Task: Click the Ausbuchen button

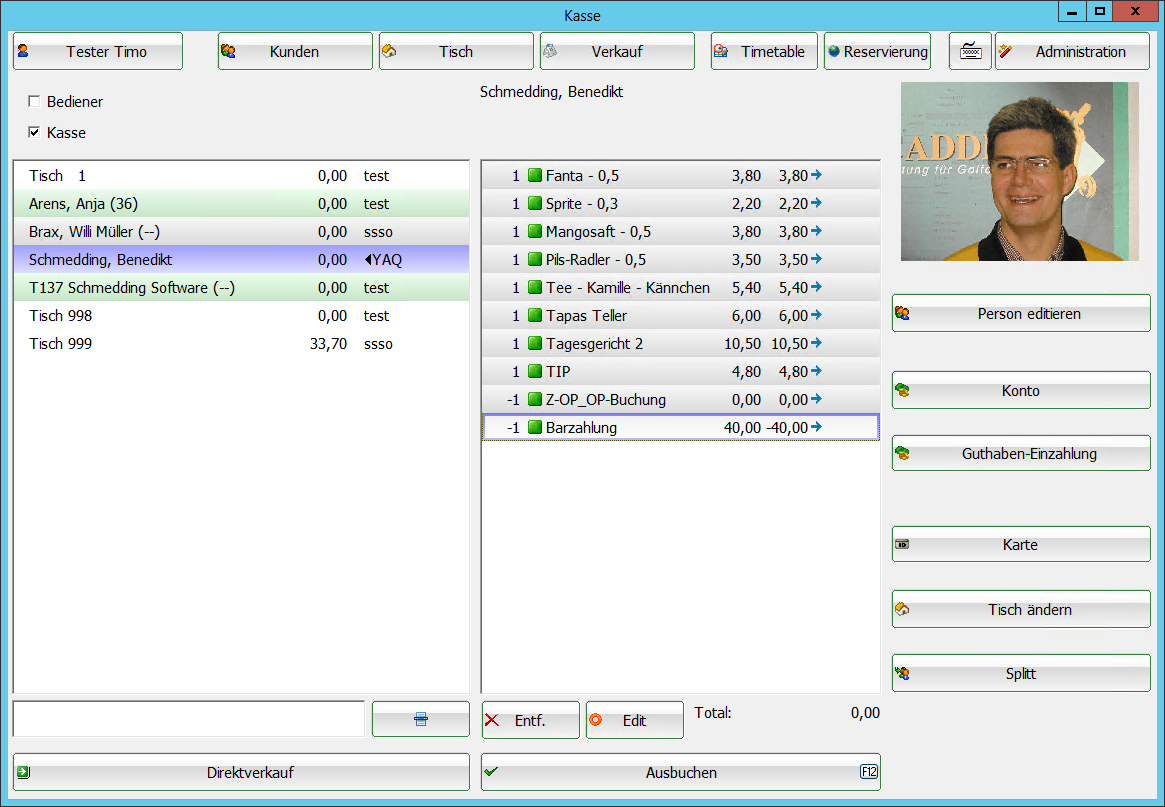Action: tap(680, 772)
